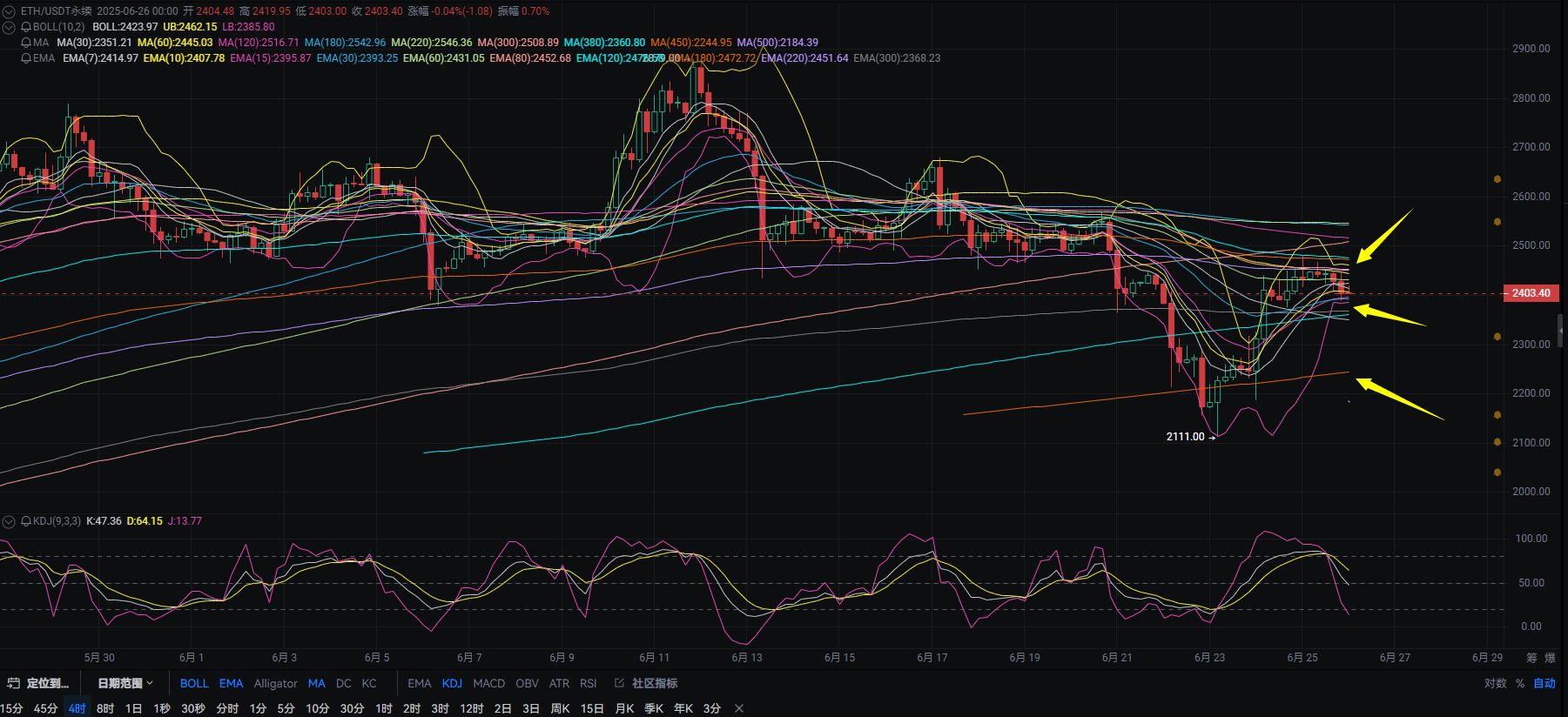
Task: Switch to 1秒 timeframe
Action: (162, 708)
